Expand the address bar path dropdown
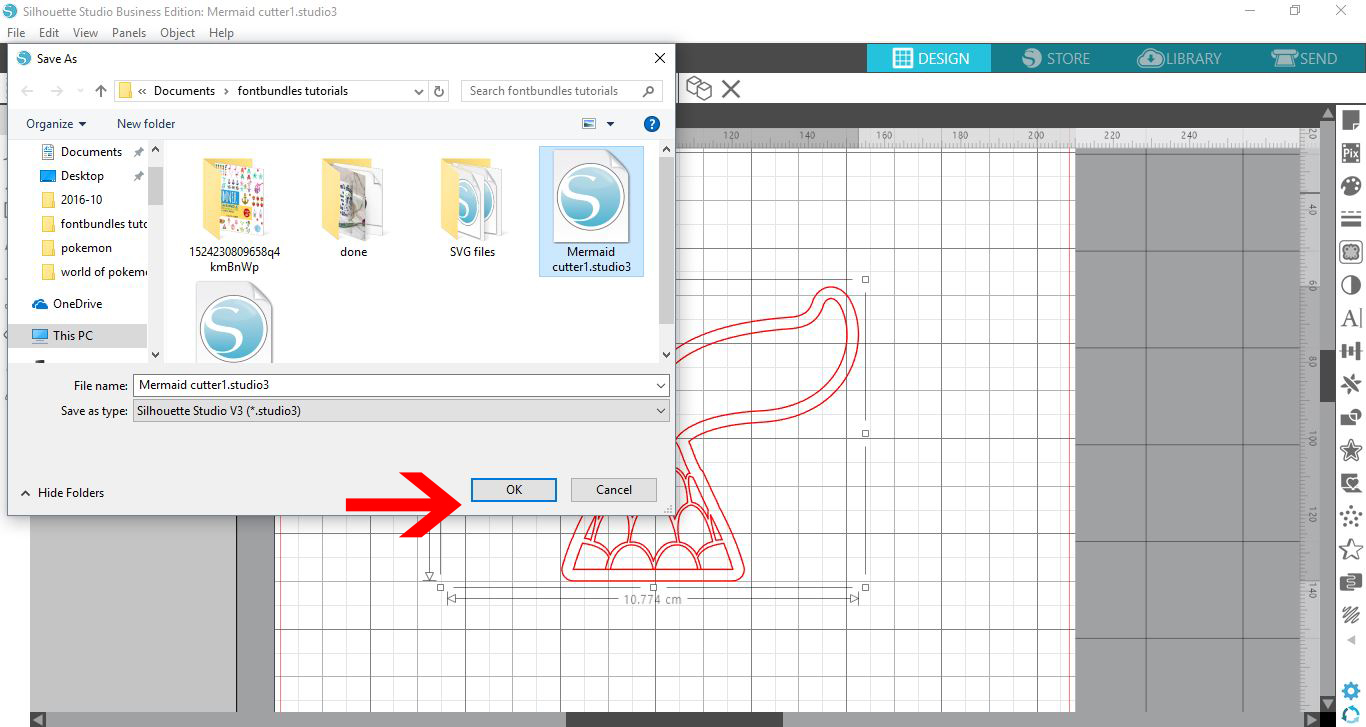 [419, 91]
